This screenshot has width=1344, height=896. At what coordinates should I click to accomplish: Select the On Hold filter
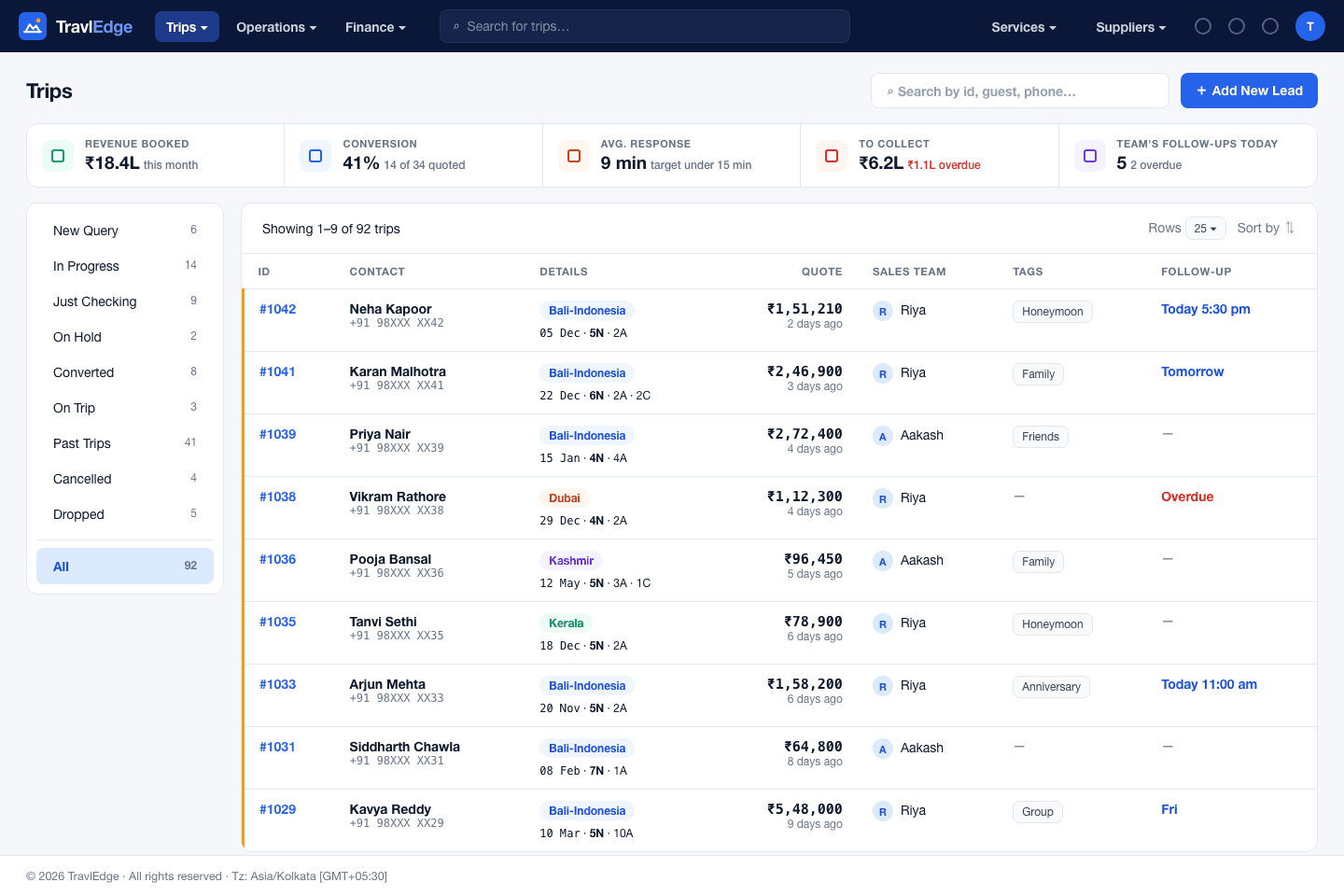pos(125,337)
